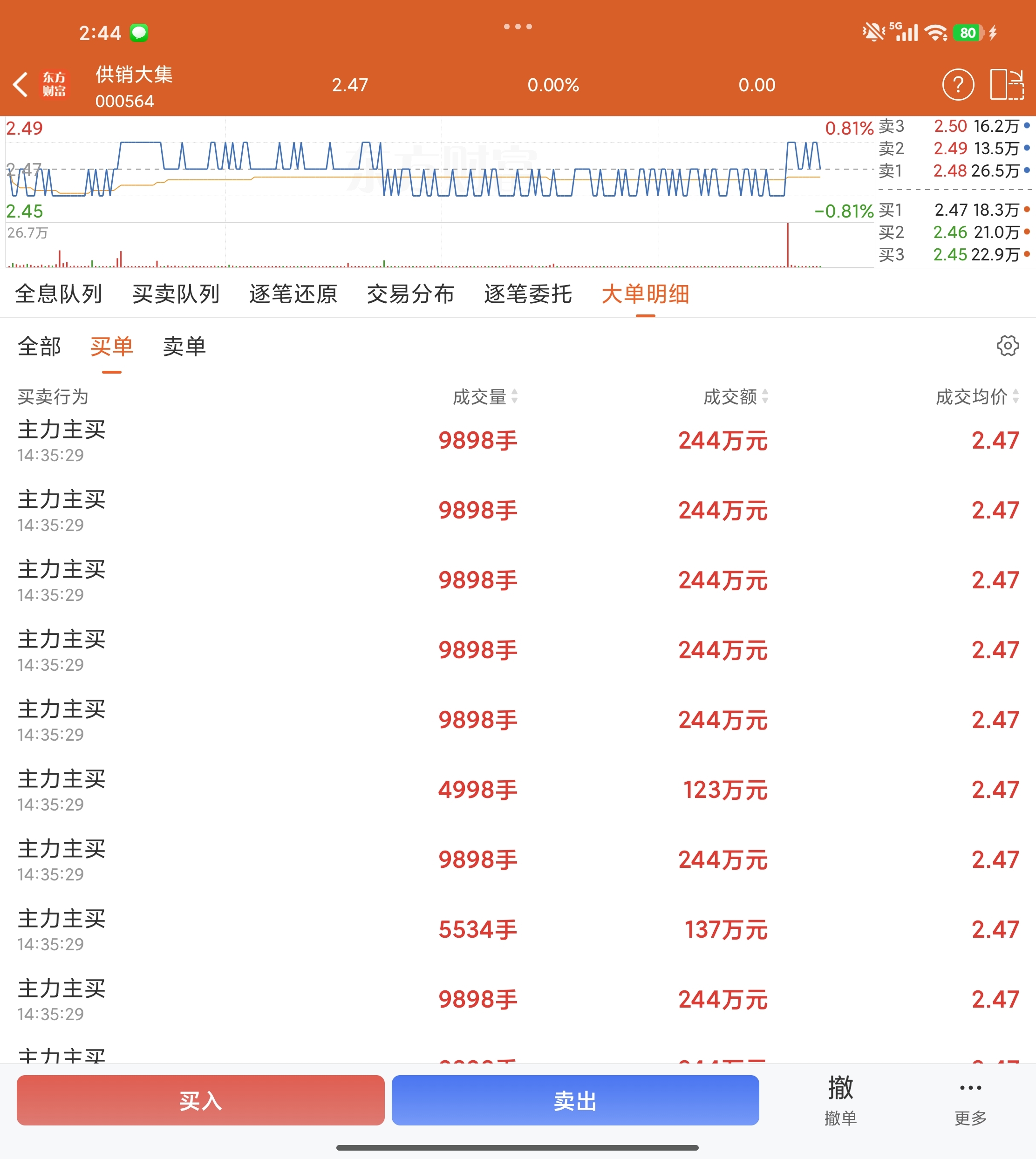The height and width of the screenshot is (1159, 1036).
Task: Sort by 成交均价 column arrows
Action: click(x=1015, y=396)
